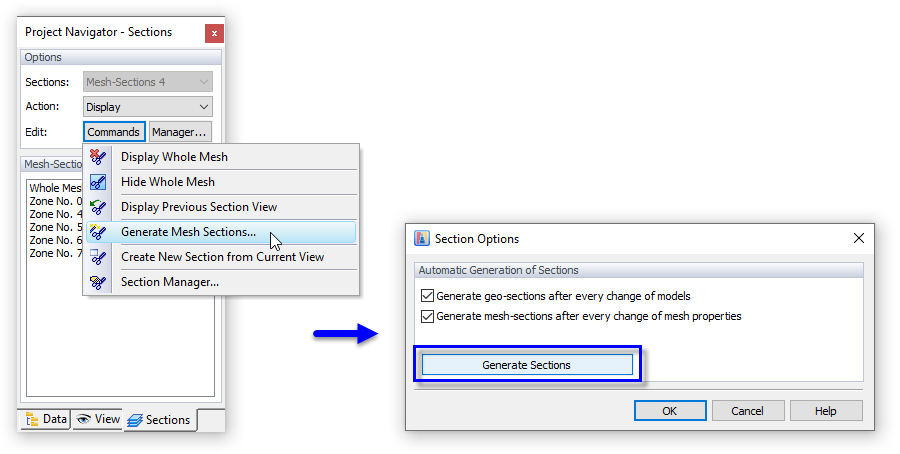Choose Generate Mesh Sections from the menu
Screen dimensions: 900x454
click(188, 232)
